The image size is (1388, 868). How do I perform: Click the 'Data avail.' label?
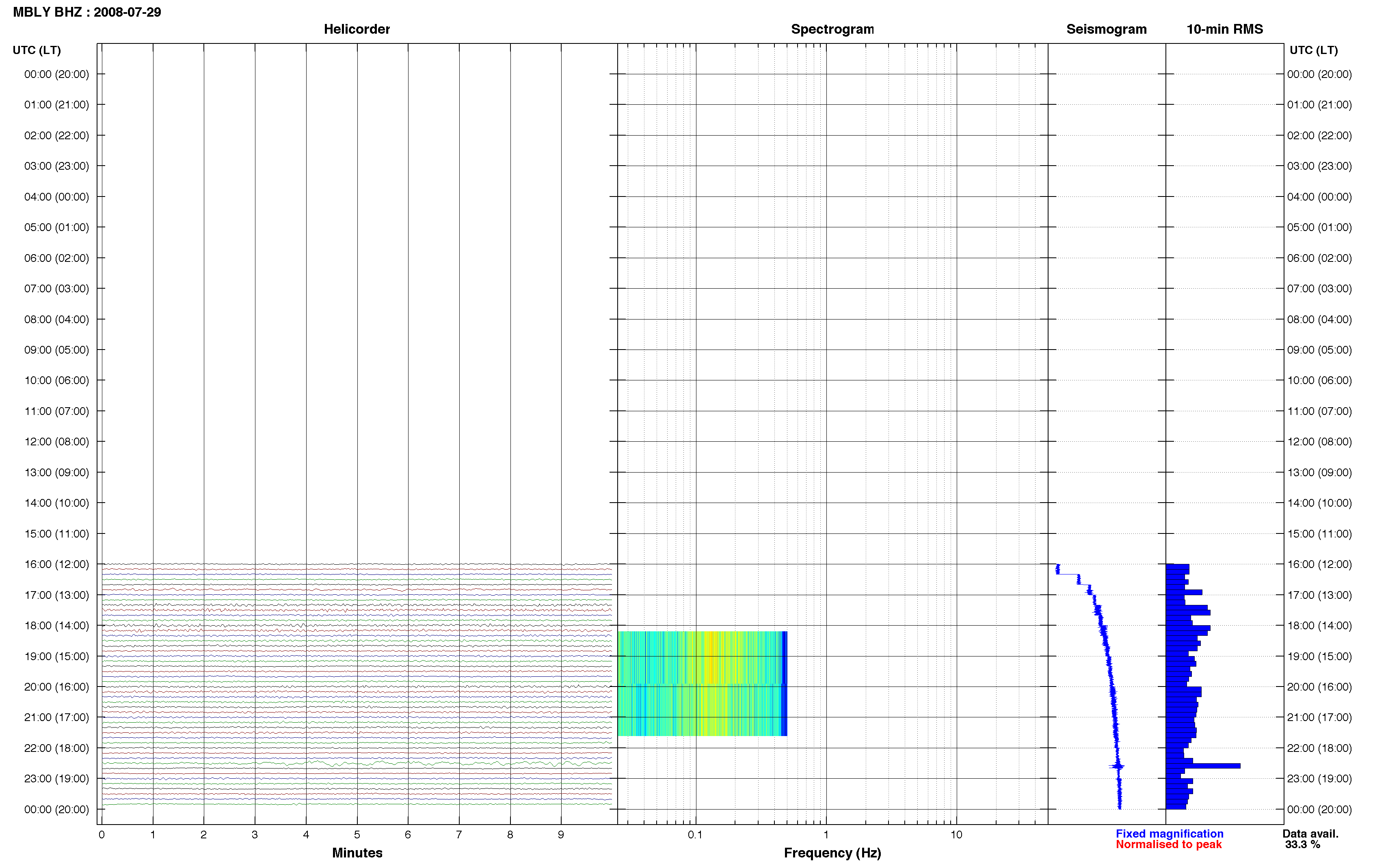(1310, 833)
